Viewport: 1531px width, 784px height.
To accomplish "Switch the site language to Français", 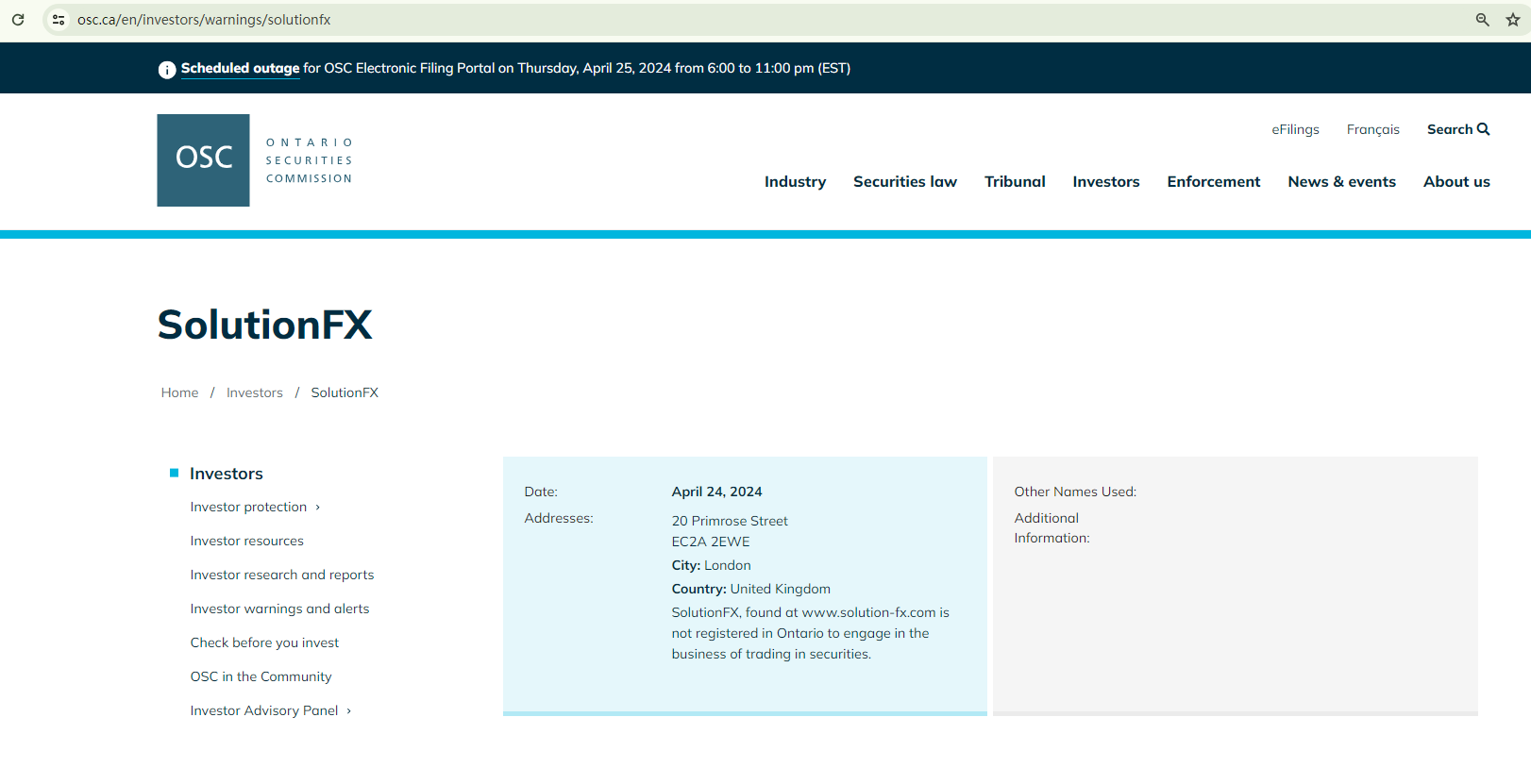I will click(x=1372, y=129).
